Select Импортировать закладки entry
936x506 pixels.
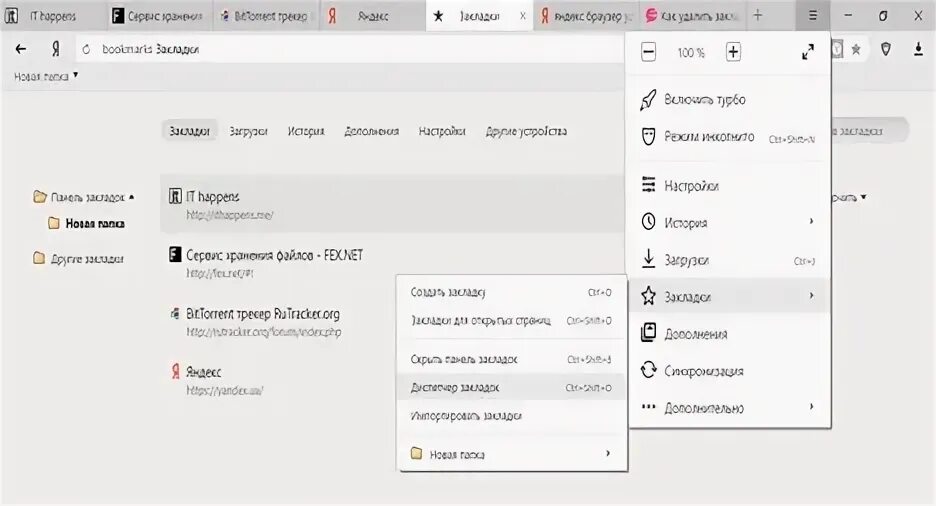[x=512, y=415]
